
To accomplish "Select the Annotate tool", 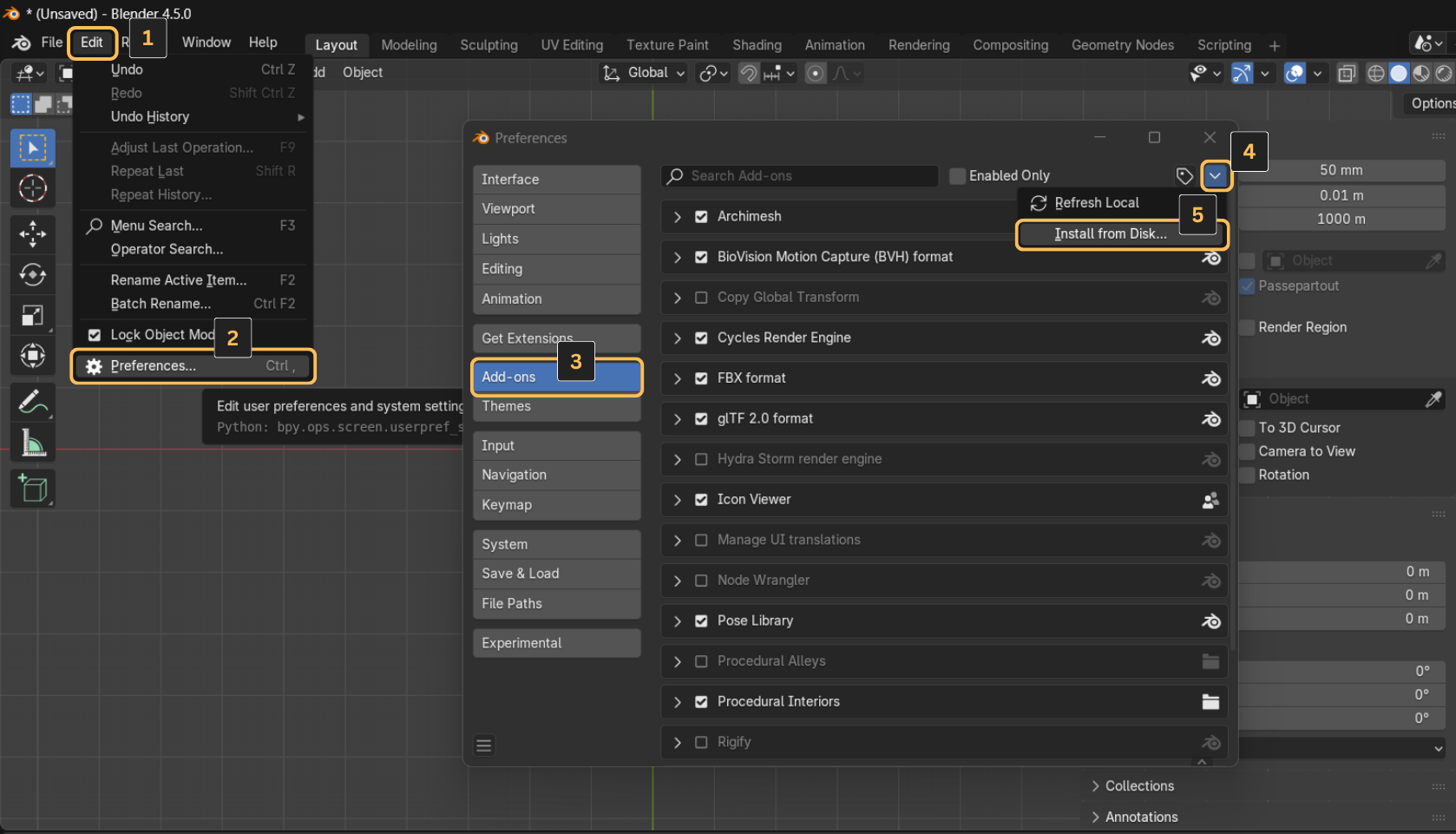I will point(33,403).
